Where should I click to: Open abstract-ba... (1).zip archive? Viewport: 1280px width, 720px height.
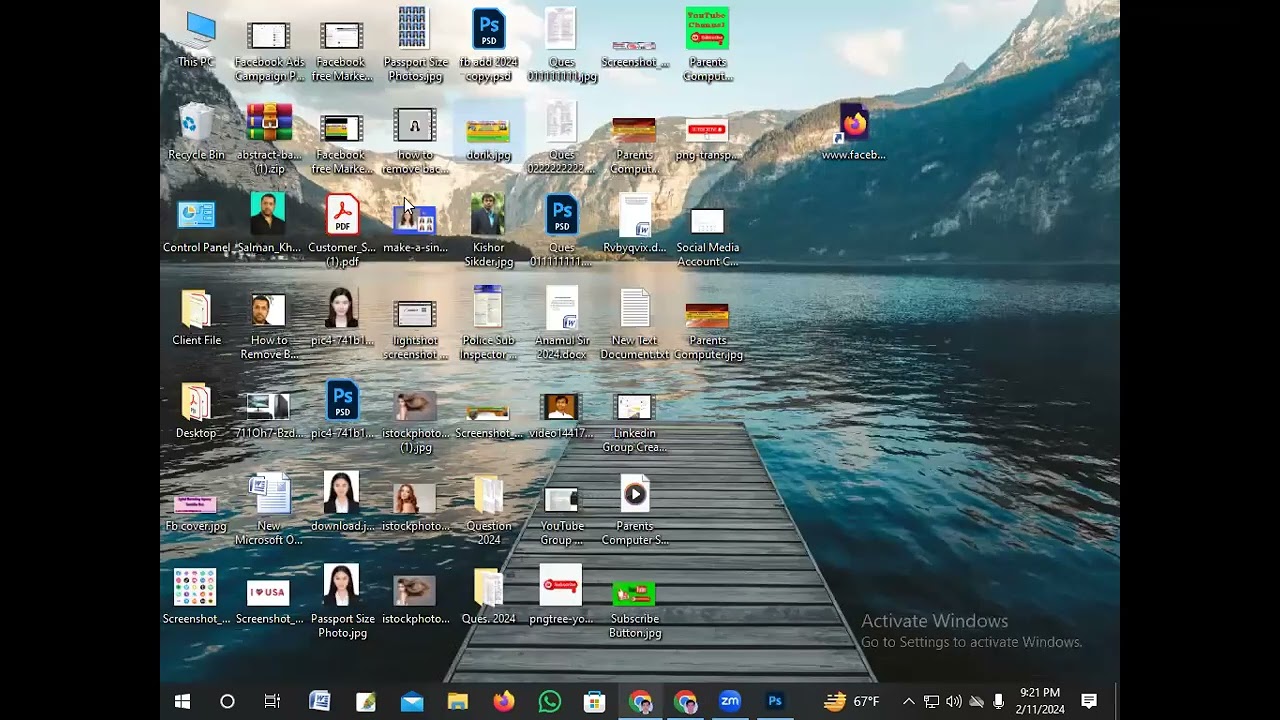(x=269, y=139)
